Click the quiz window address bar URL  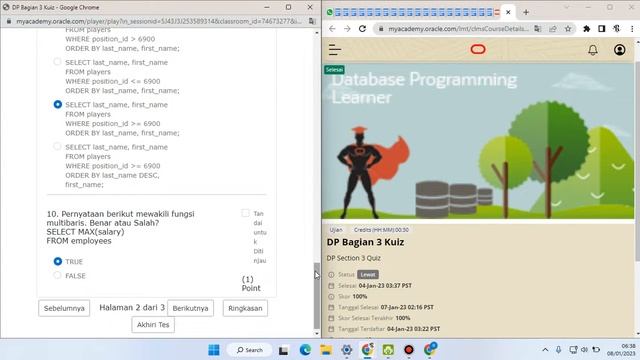click(158, 21)
